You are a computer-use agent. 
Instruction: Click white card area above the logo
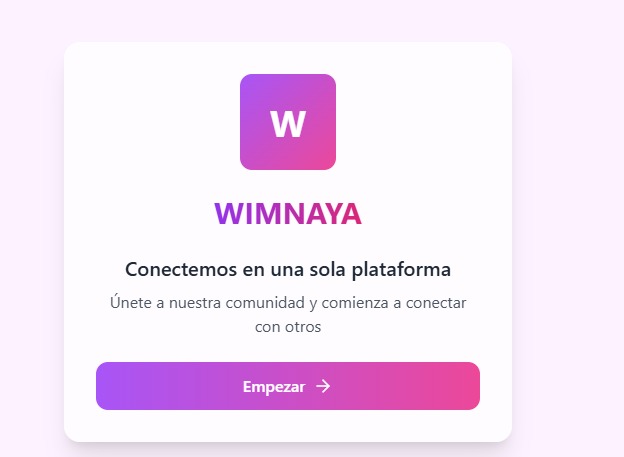[x=288, y=58]
